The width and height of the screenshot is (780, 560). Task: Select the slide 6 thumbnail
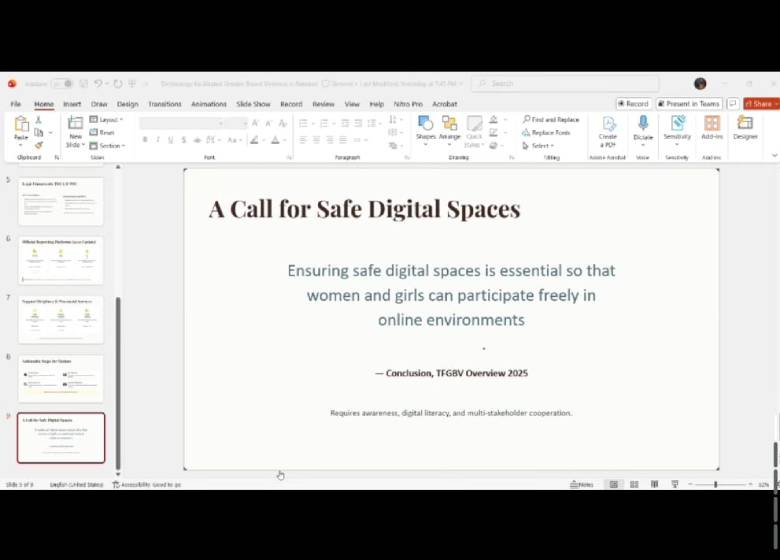[x=61, y=261]
